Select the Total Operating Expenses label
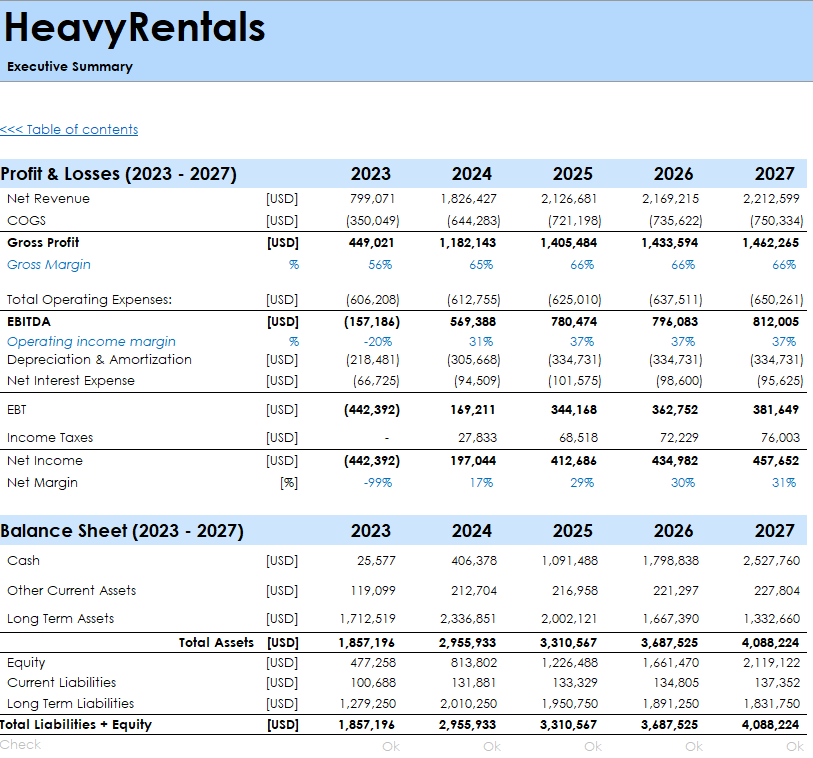 [89, 300]
